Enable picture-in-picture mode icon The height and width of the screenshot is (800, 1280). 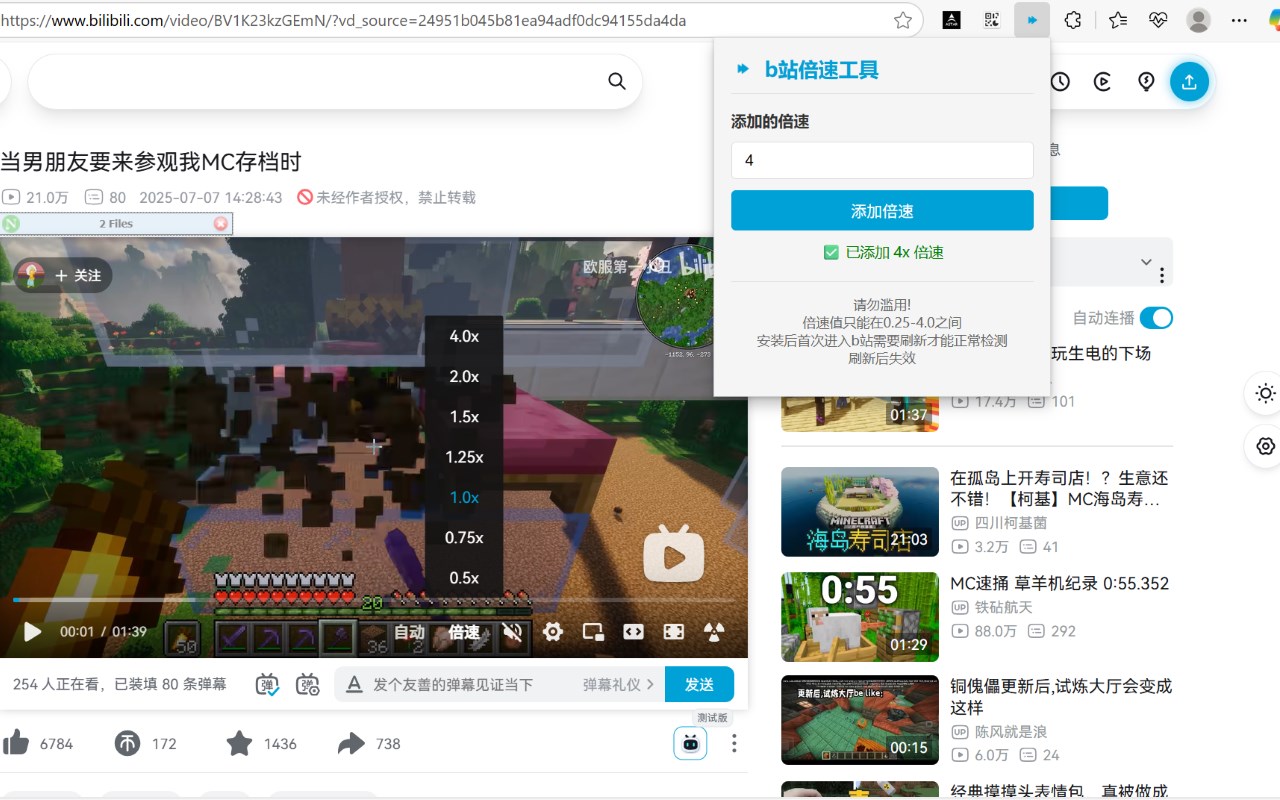[x=593, y=632]
